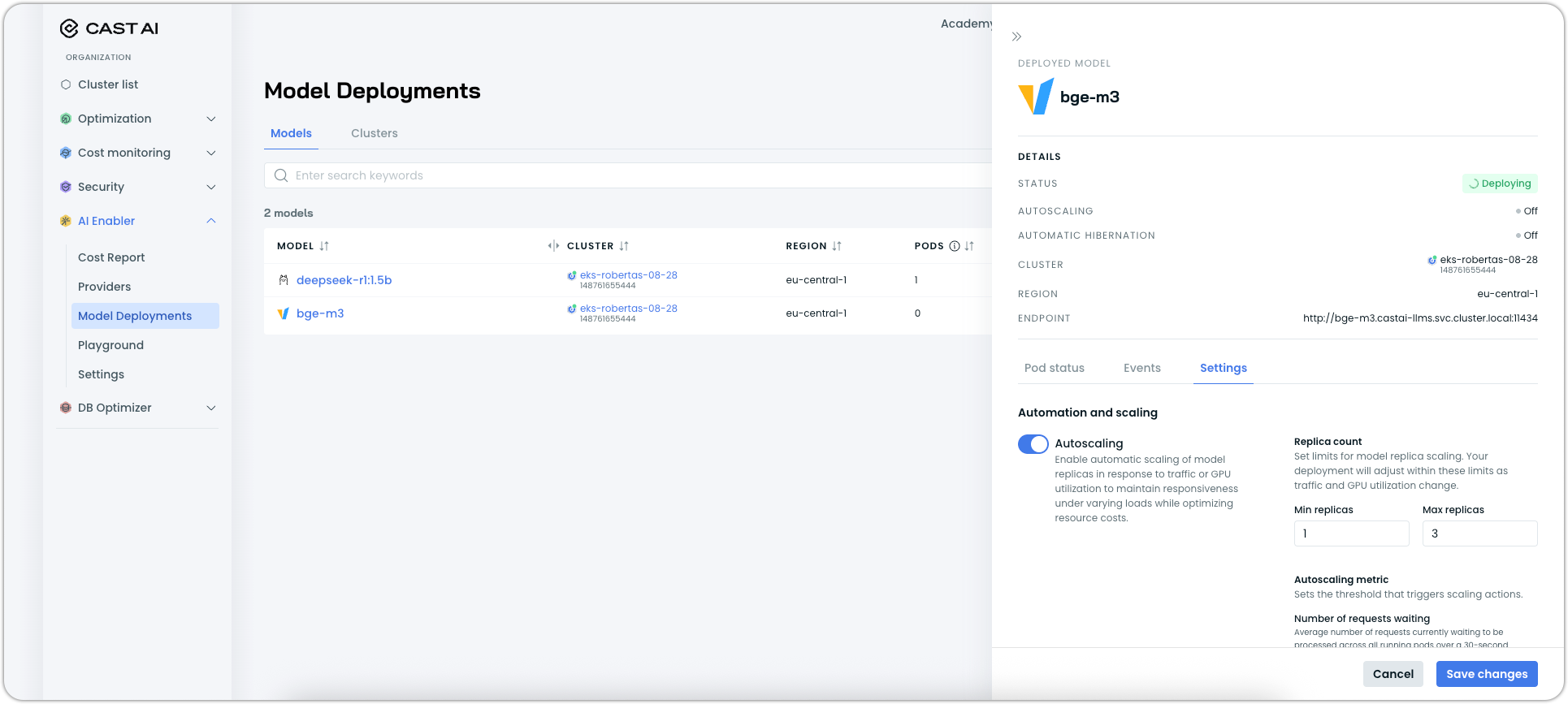Click the AI Enabler sidebar icon

66,221
